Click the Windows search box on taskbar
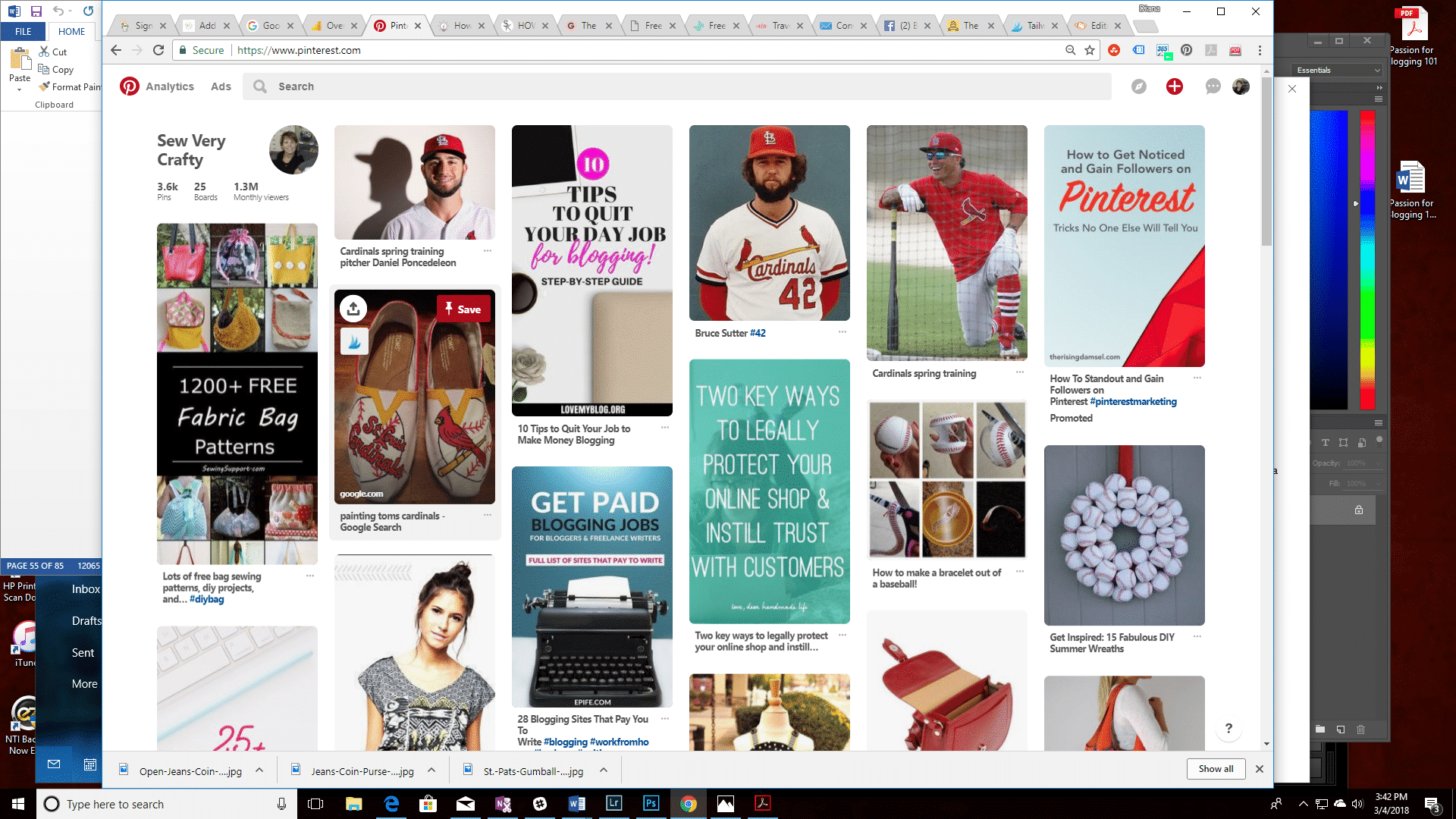 coord(167,804)
